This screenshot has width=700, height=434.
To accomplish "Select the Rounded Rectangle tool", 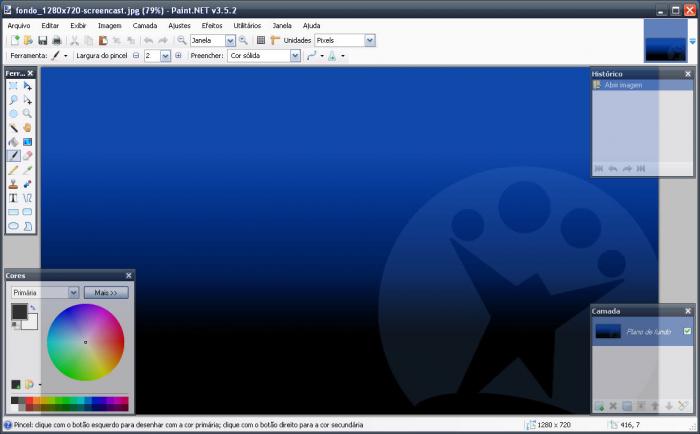I will coord(28,212).
